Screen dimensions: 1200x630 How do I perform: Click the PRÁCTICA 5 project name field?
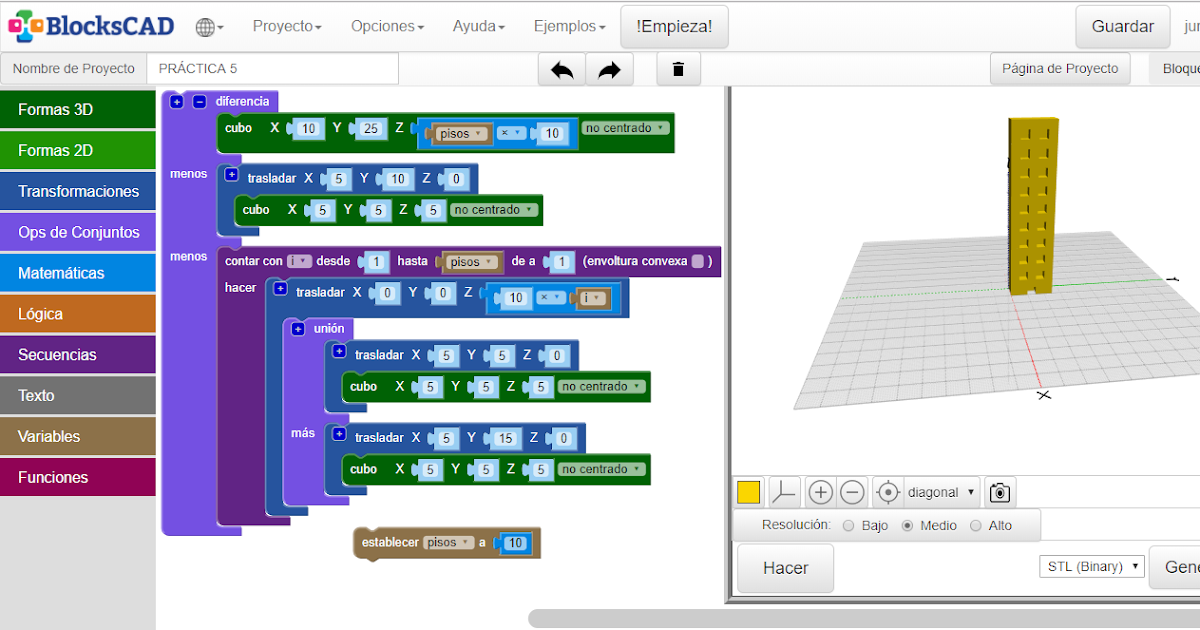(272, 68)
